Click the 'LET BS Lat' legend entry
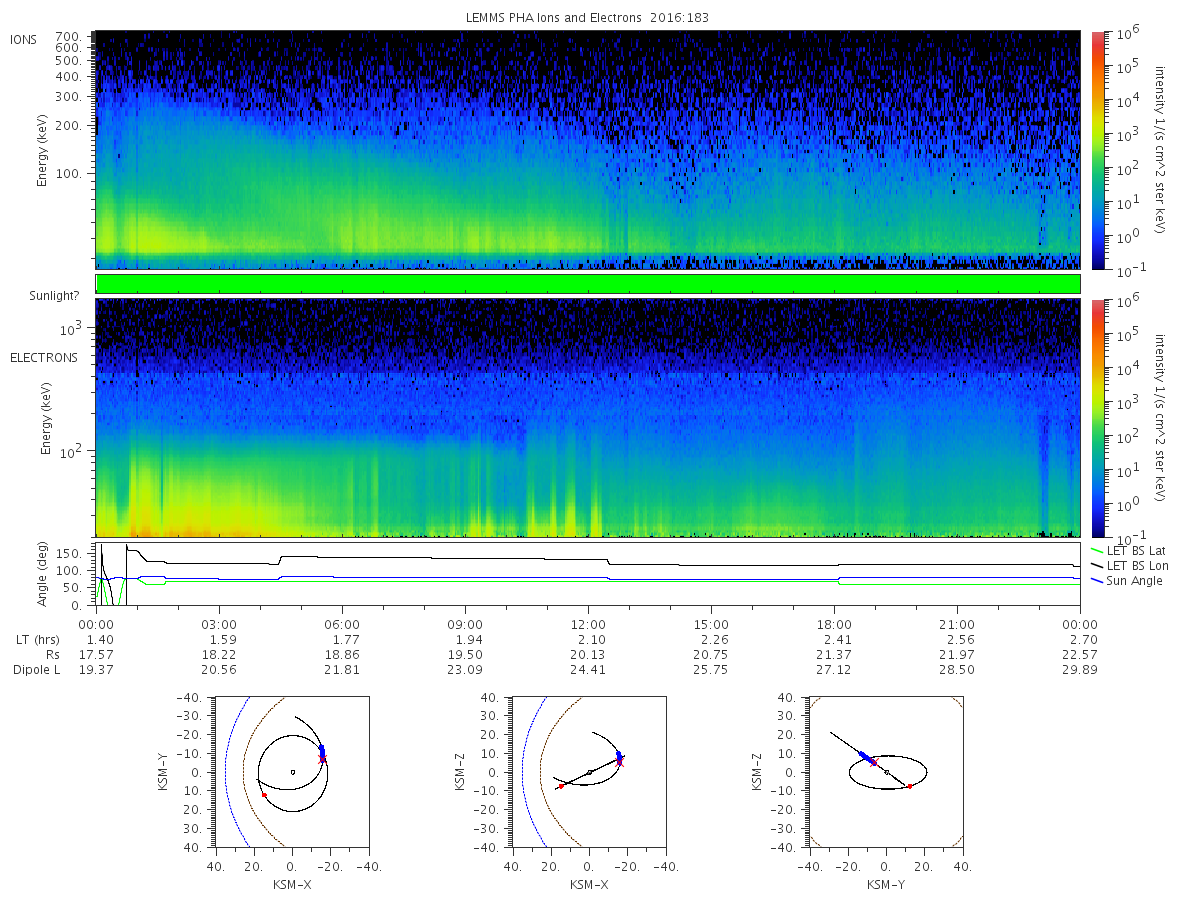Screen dimensions: 1200x900 [1129, 551]
